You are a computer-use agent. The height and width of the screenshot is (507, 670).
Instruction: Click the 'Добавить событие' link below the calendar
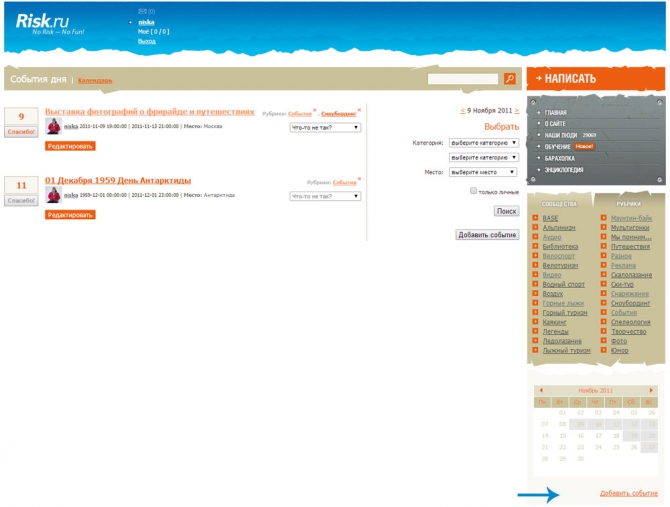[629, 494]
